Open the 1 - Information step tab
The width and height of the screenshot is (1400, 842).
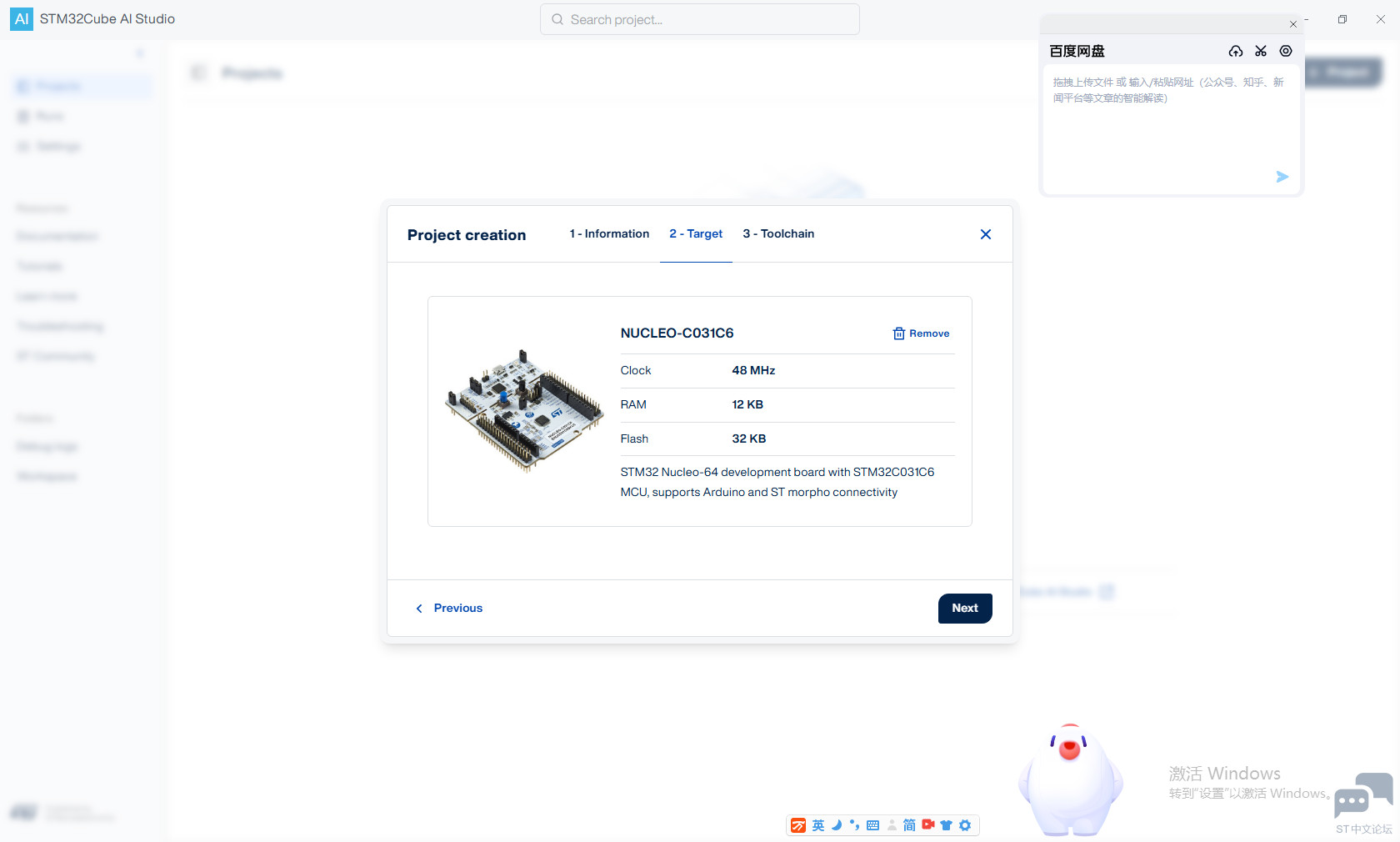pos(609,234)
